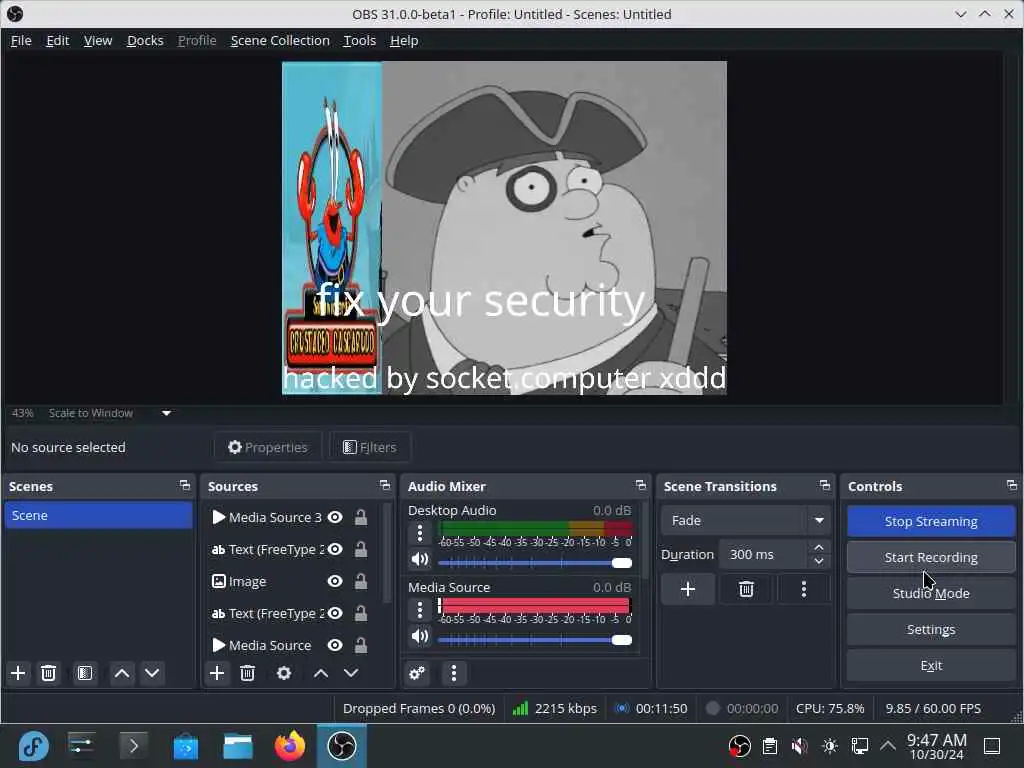This screenshot has width=1024, height=768.
Task: Open transition properties three dots button
Action: pyautogui.click(x=804, y=590)
